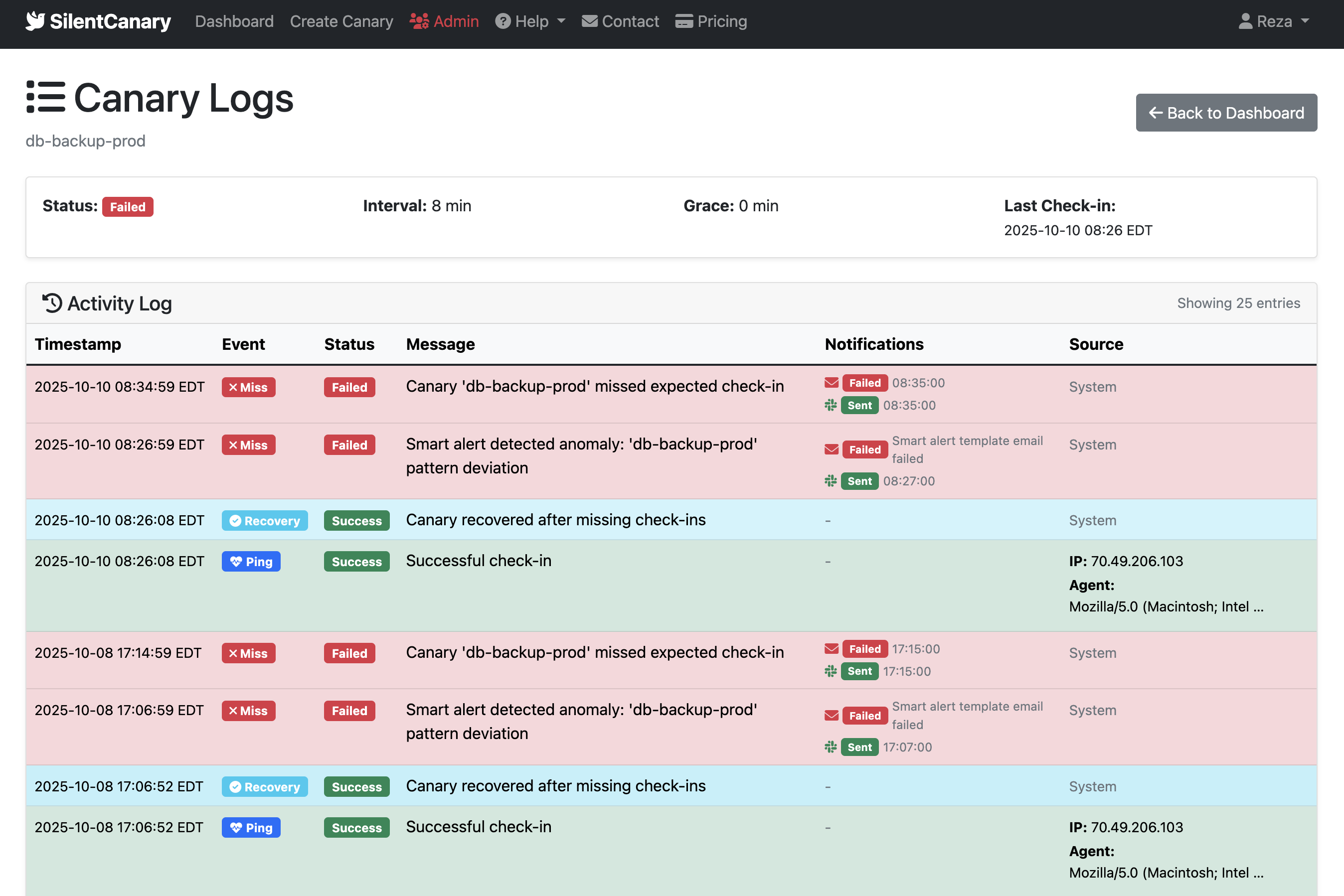Click the email icon in the 08:34:59 row
1344x896 pixels.
click(831, 383)
